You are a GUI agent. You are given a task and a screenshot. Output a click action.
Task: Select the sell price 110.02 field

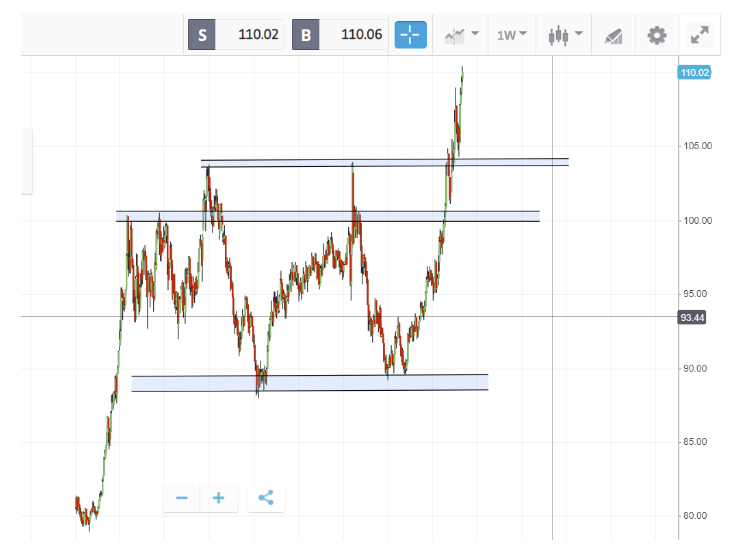[250, 35]
